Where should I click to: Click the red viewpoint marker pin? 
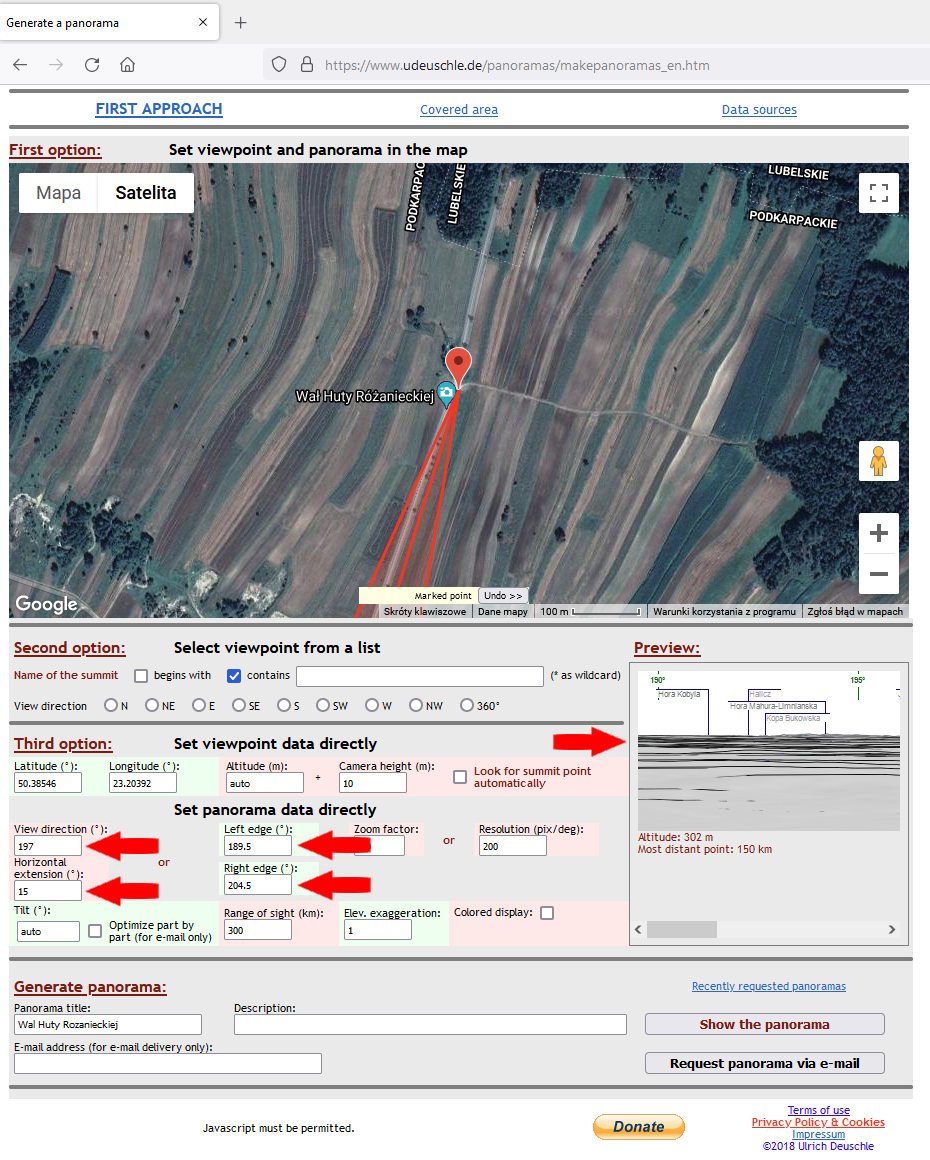click(458, 363)
